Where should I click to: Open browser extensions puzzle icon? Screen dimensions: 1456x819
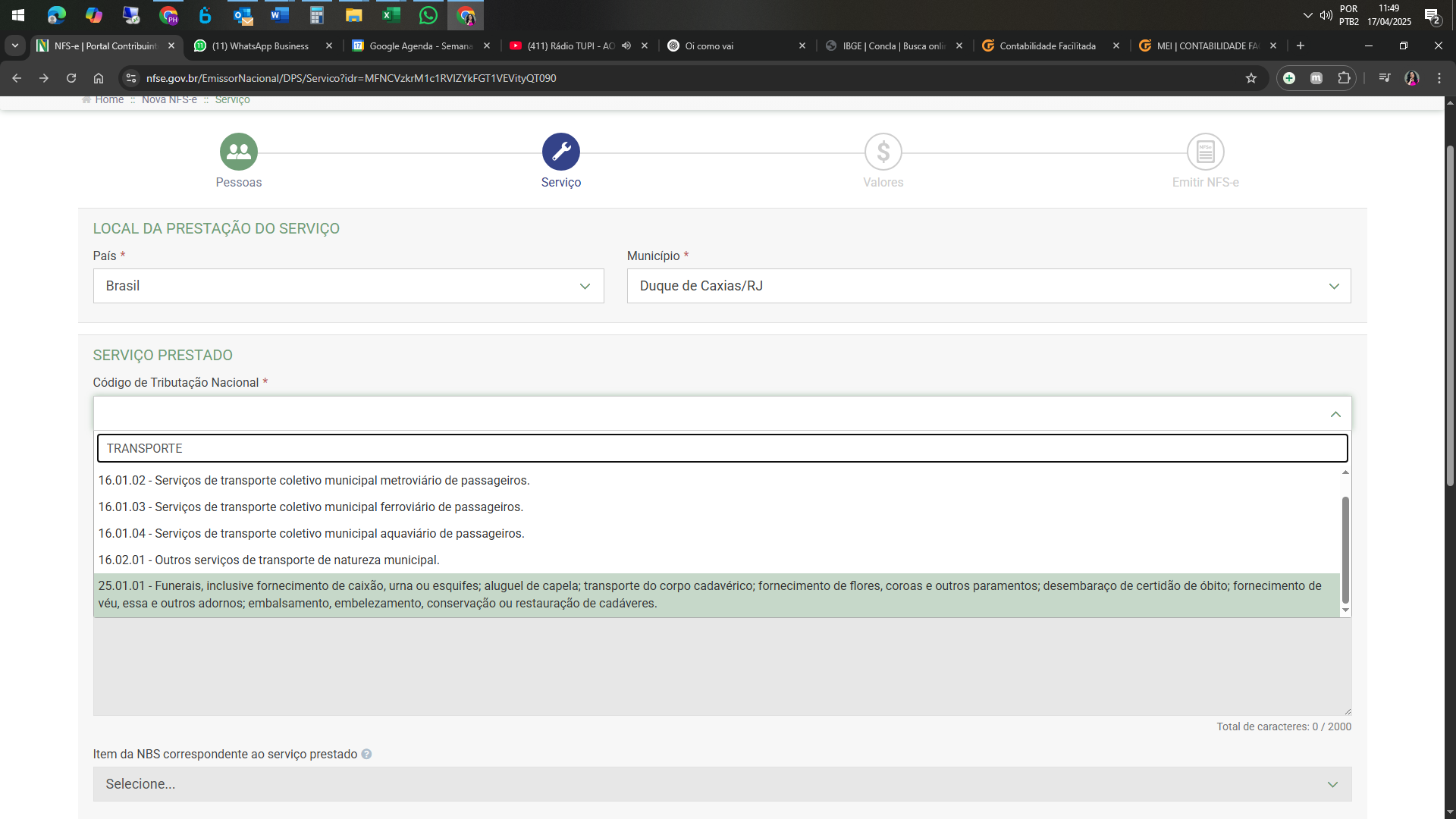click(x=1344, y=78)
